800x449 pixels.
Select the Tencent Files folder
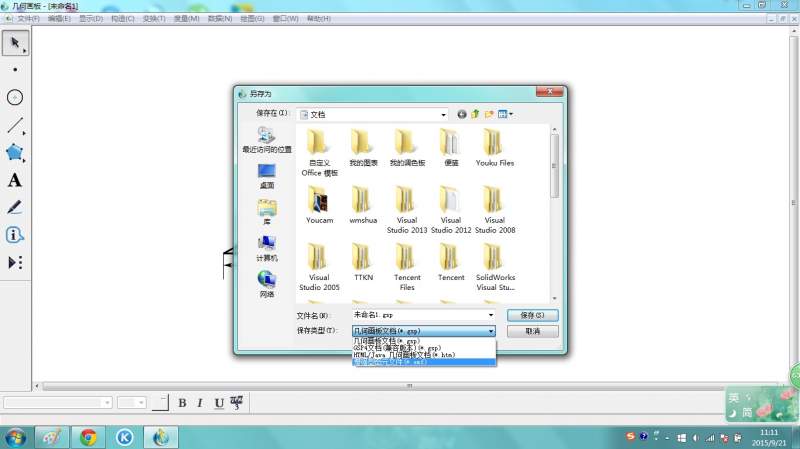tap(407, 267)
